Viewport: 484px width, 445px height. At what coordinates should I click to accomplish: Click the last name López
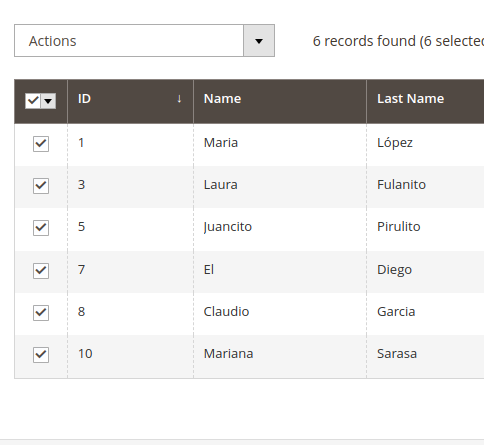tap(395, 143)
